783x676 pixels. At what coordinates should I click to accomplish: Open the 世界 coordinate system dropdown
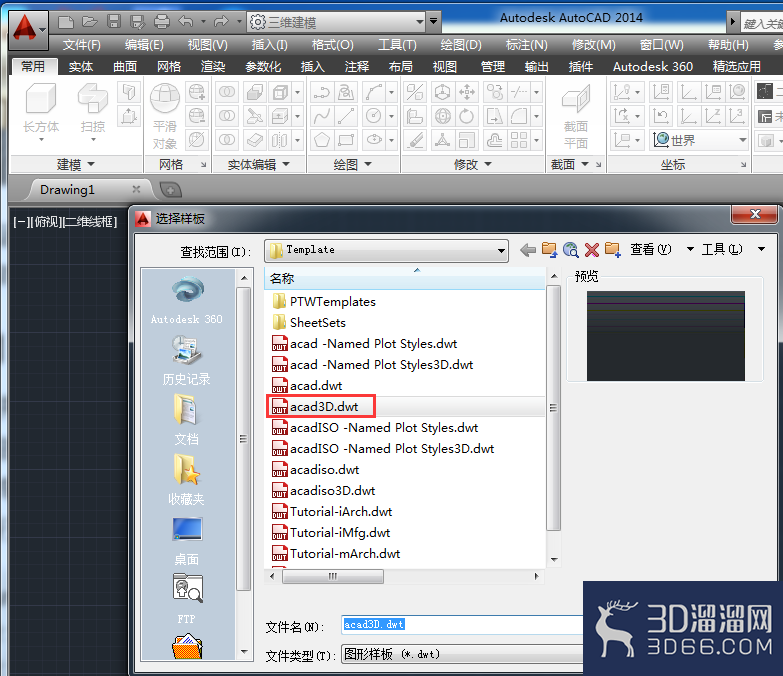click(x=700, y=140)
